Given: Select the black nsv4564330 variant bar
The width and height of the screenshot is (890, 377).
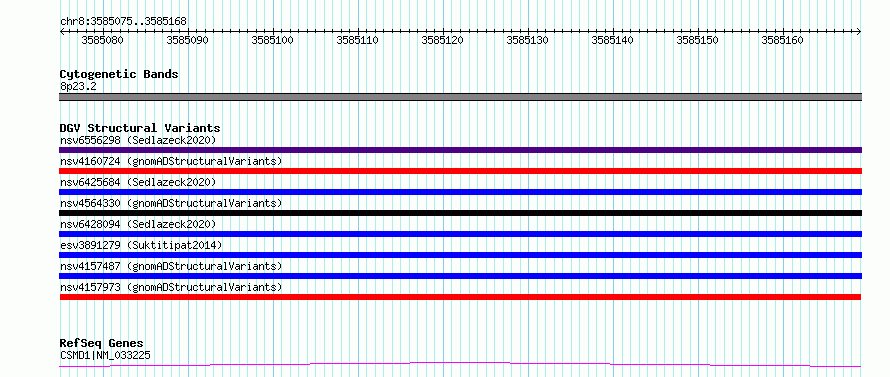Looking at the screenshot, I should 460,213.
